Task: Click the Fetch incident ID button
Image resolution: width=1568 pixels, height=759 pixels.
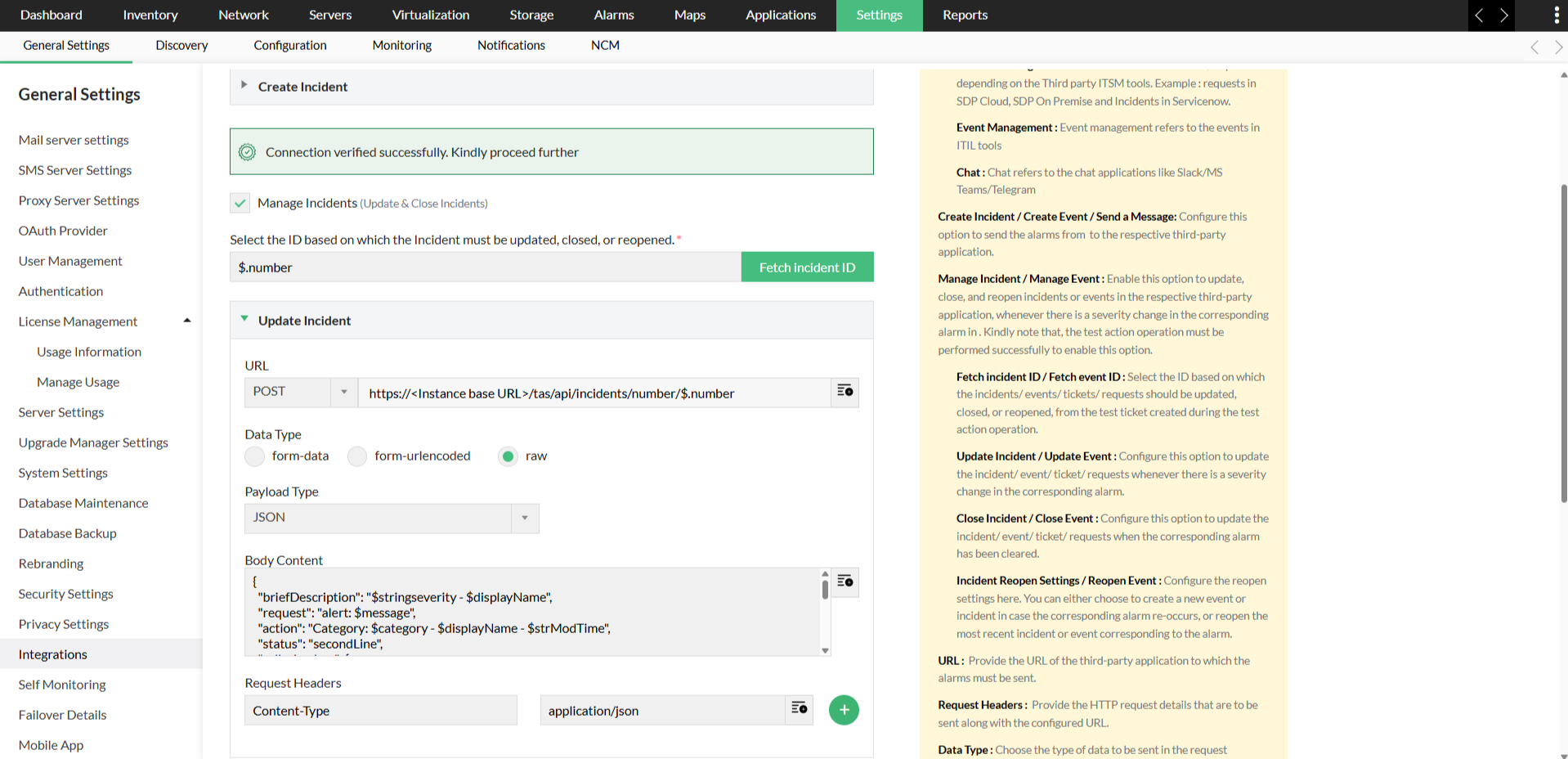Action: (807, 267)
